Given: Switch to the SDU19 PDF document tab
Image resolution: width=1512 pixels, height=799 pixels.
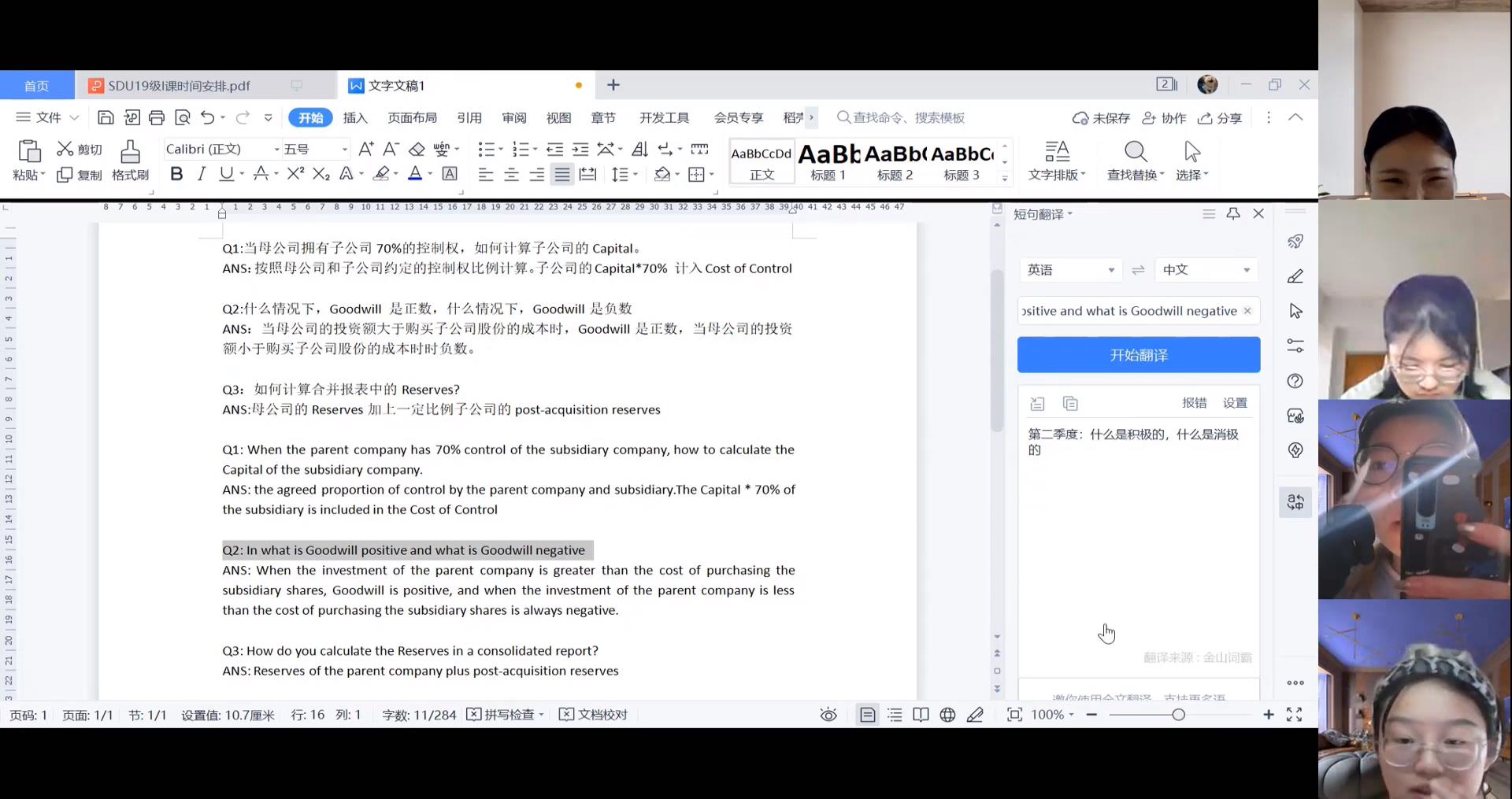Looking at the screenshot, I should point(179,86).
